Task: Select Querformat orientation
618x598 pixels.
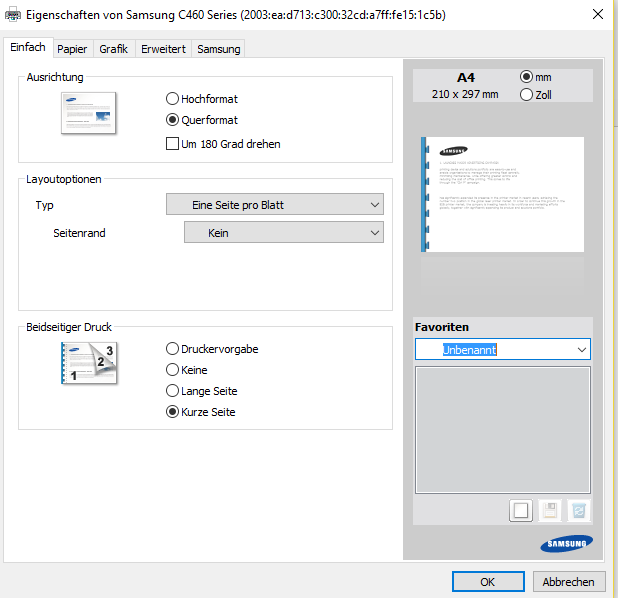Action: tap(202, 120)
